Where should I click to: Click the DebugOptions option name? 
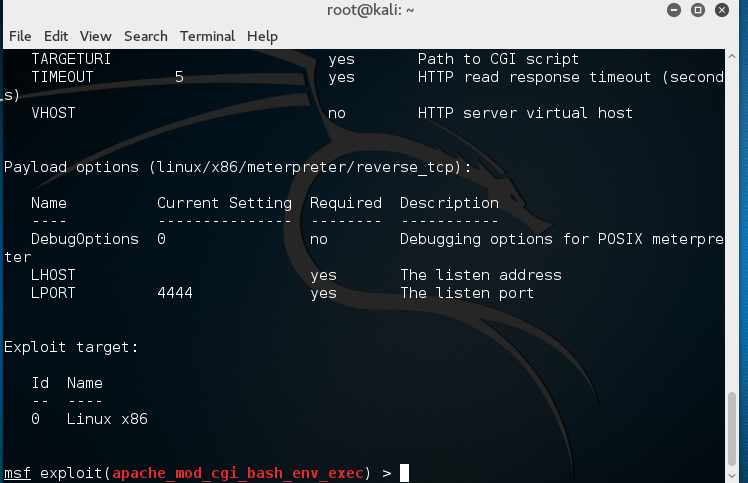coord(85,239)
